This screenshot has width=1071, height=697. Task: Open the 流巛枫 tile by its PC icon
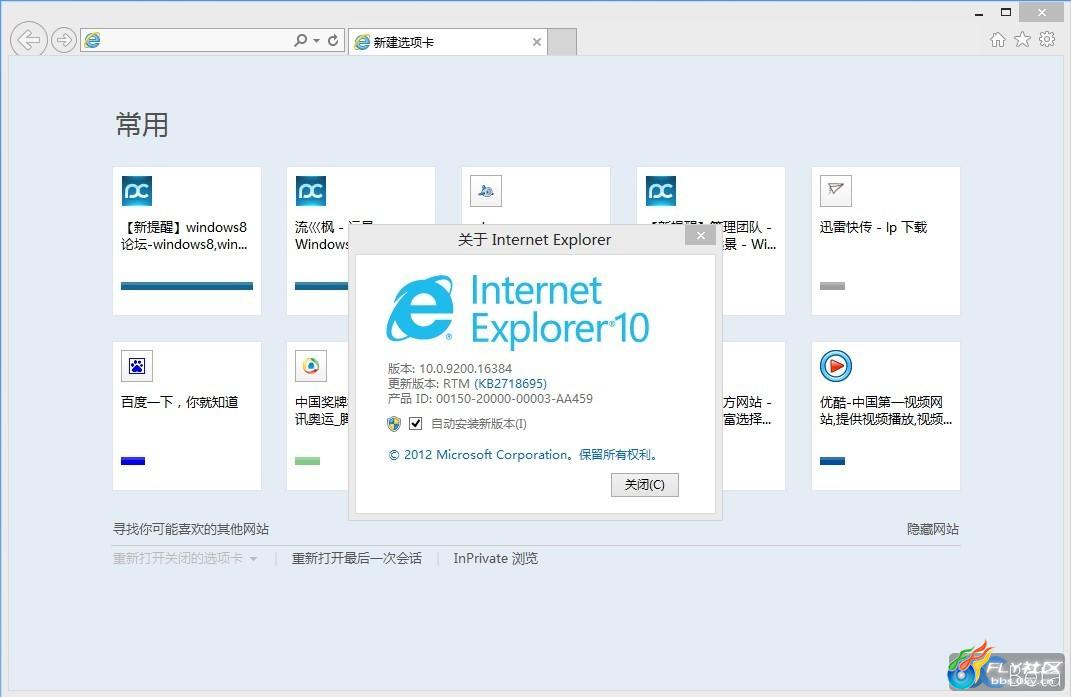click(x=311, y=191)
